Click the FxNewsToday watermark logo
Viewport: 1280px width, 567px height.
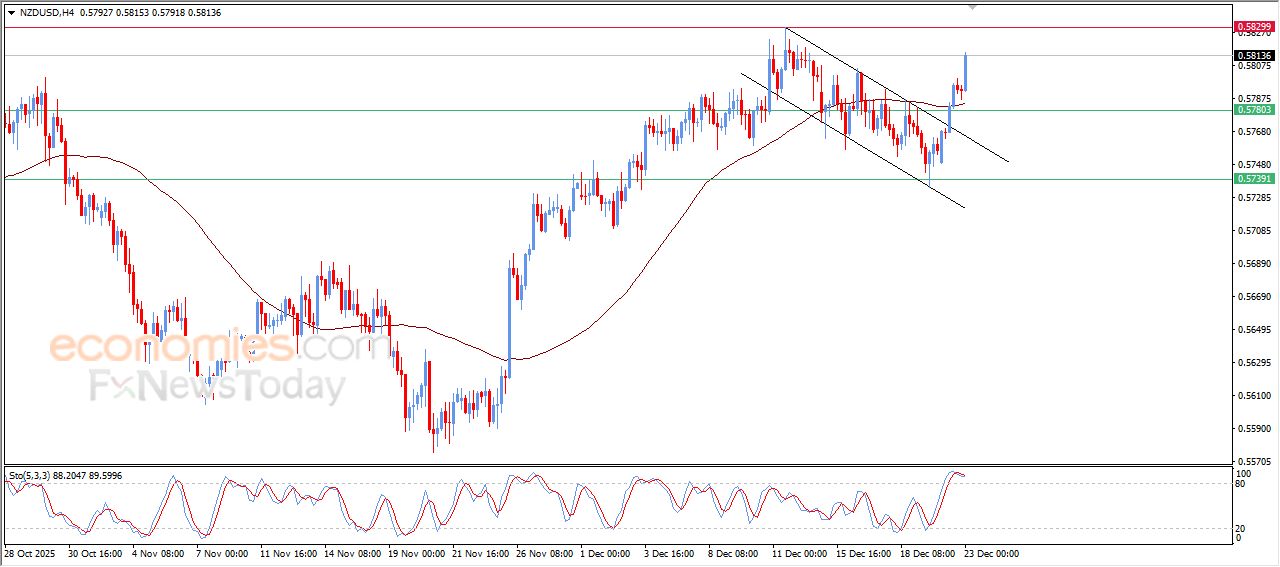pos(218,386)
